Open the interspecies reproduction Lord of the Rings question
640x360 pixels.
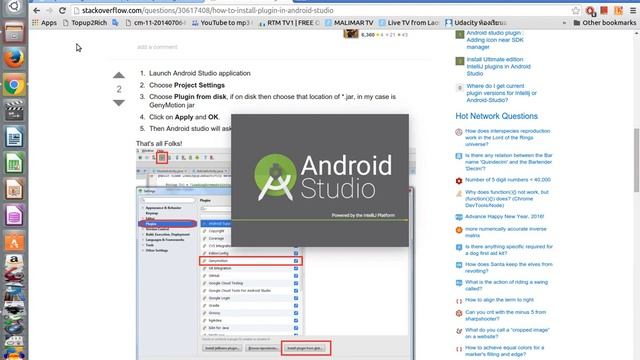[507, 138]
